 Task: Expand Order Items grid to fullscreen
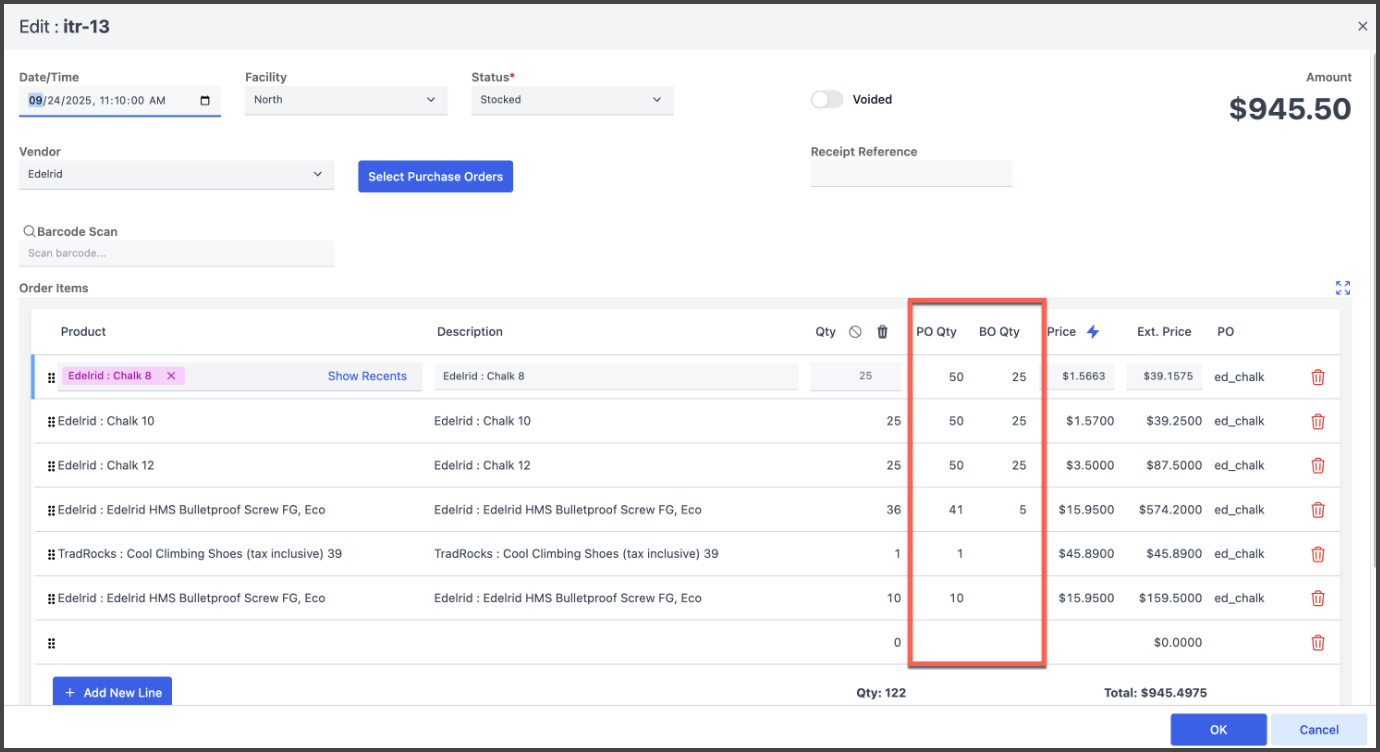(x=1343, y=288)
